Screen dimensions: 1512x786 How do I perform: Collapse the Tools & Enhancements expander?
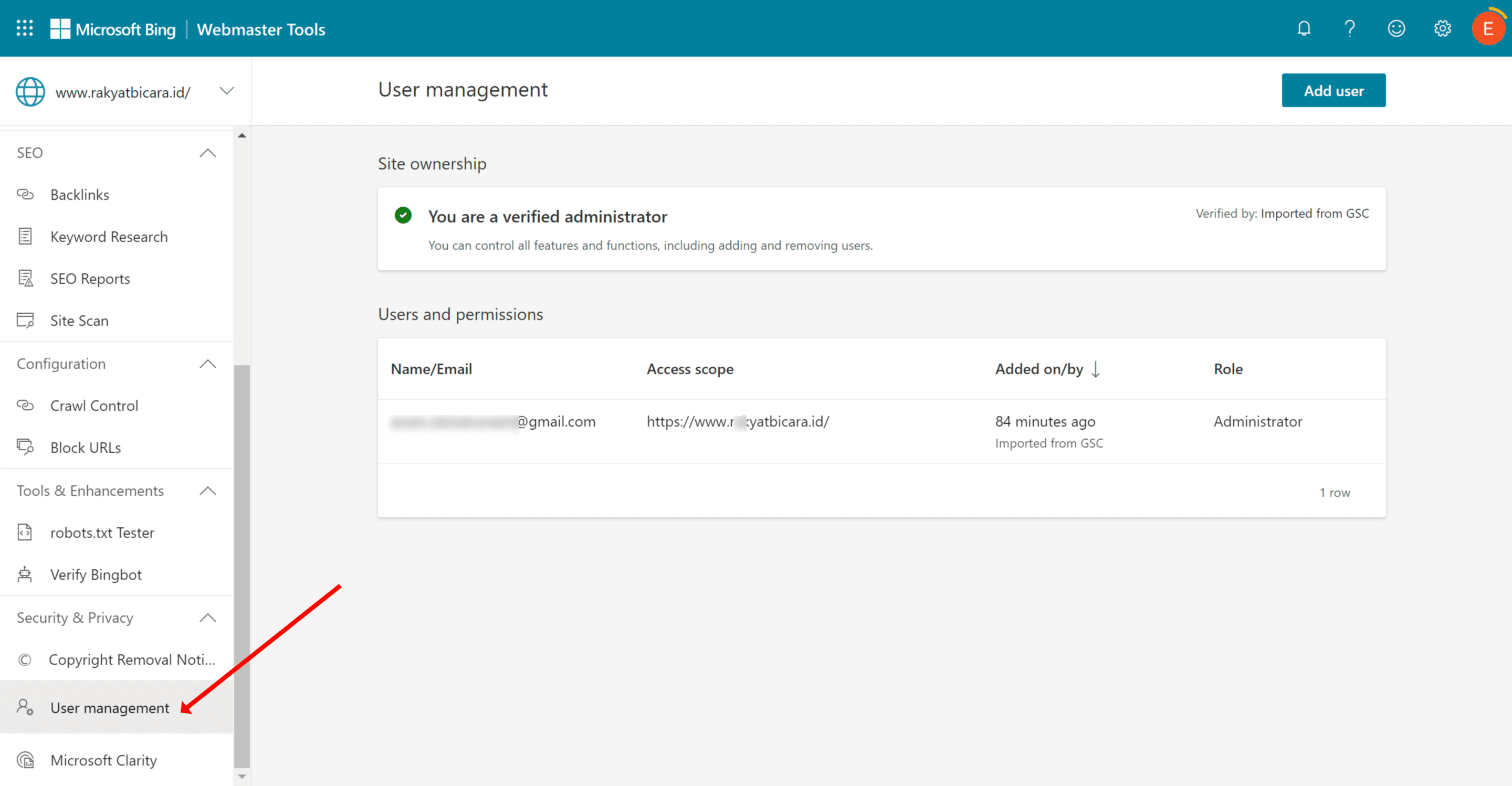click(x=207, y=491)
